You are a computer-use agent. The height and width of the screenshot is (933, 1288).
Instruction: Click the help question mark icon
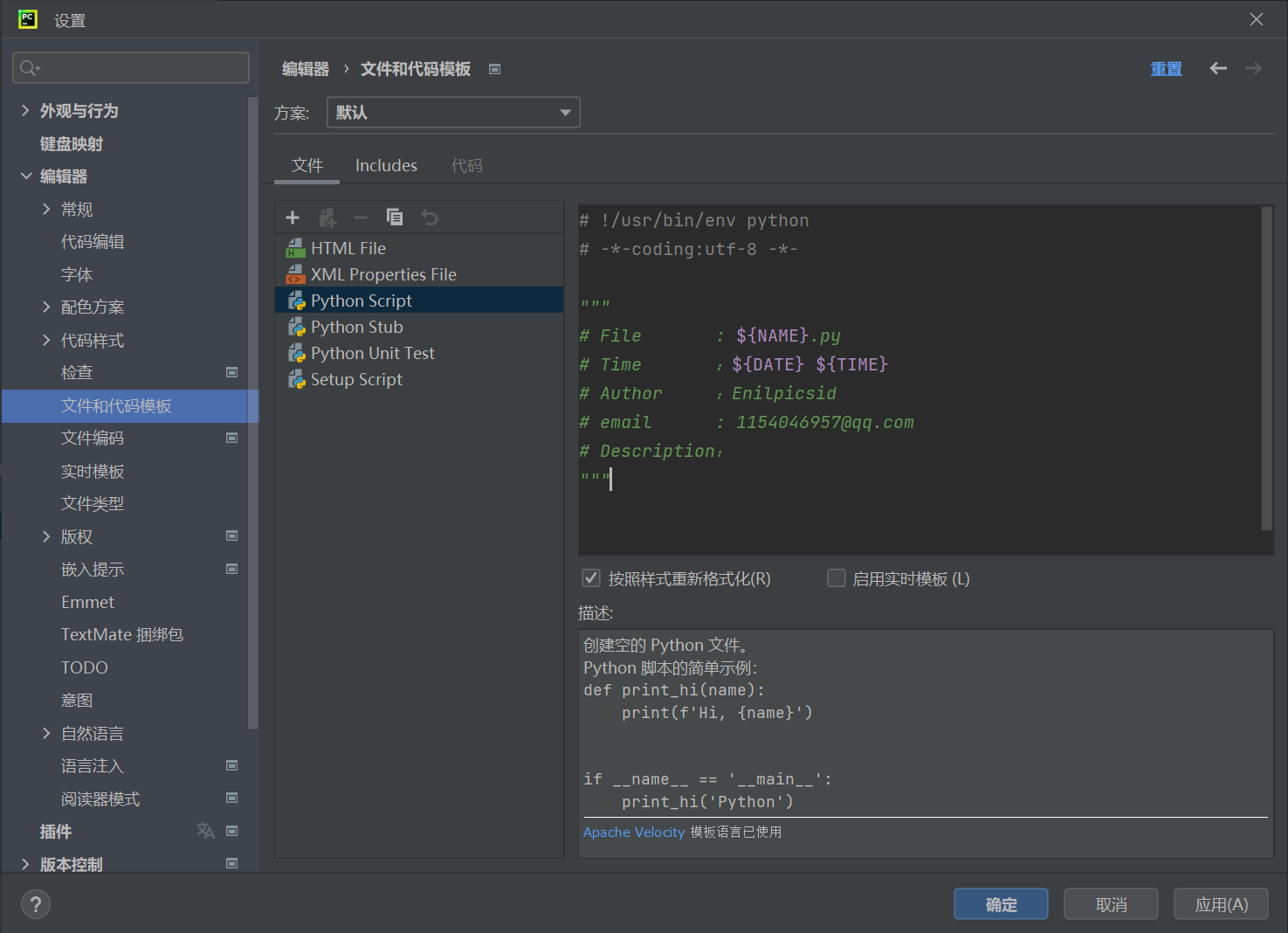tap(36, 904)
